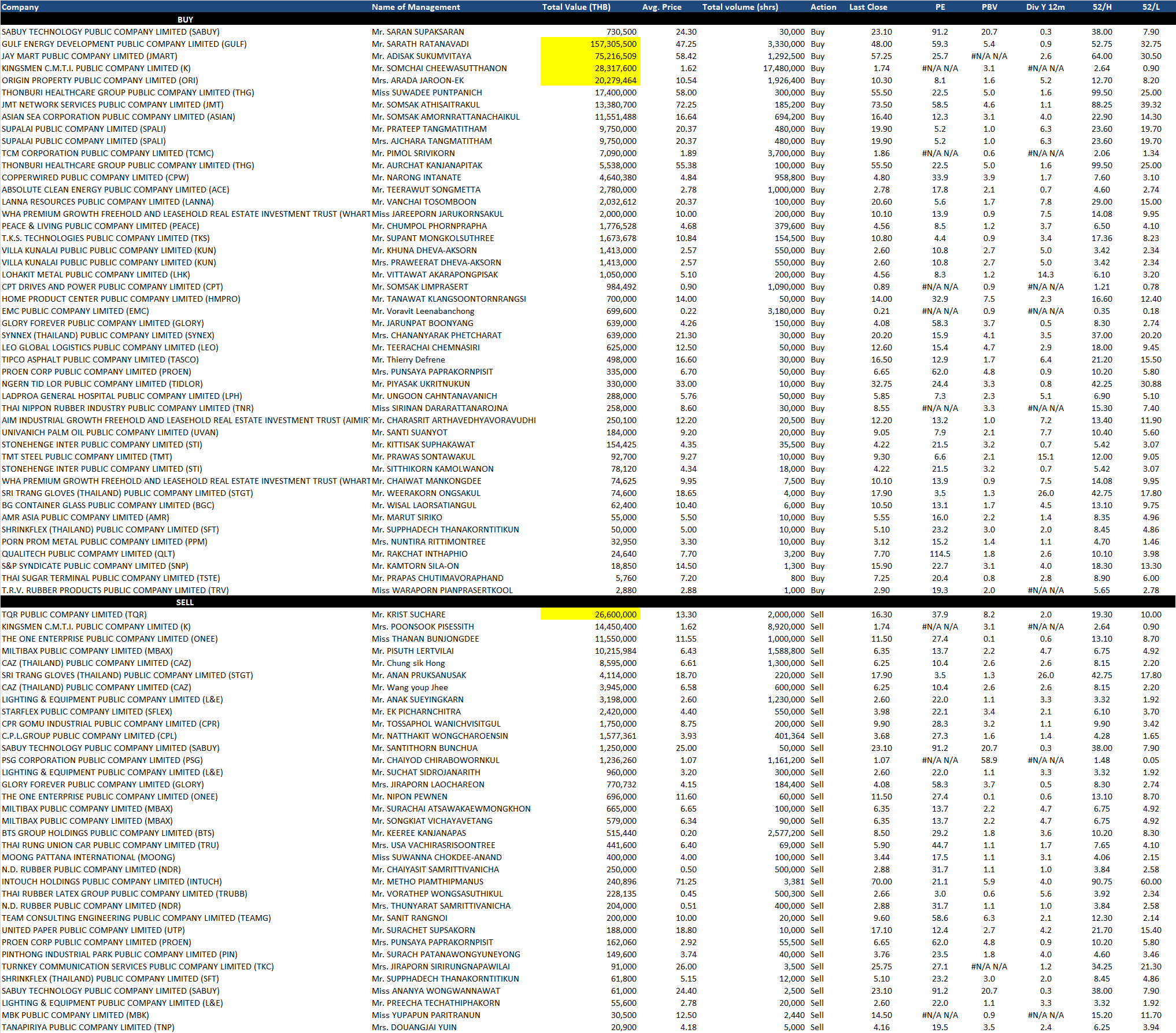Select the SYNNEX (THAILAND) company cell

(108, 335)
